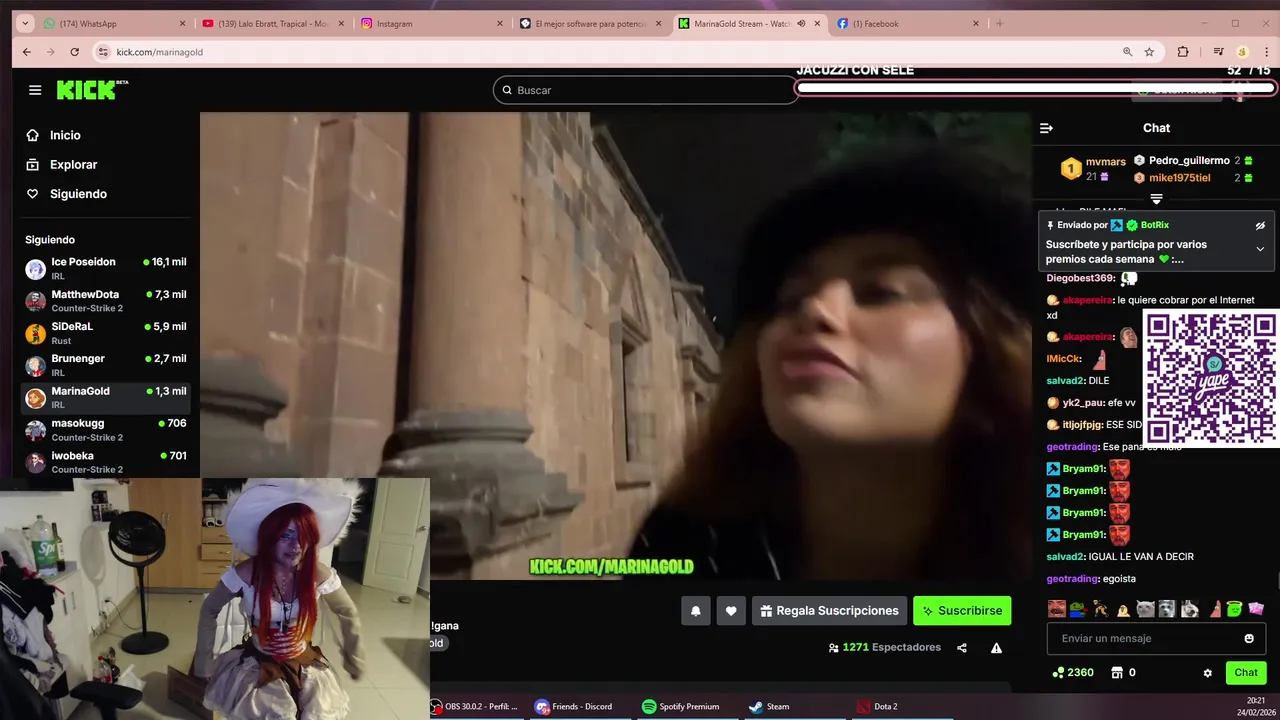
Task: Open iwobeka's channel
Action: click(x=105, y=461)
